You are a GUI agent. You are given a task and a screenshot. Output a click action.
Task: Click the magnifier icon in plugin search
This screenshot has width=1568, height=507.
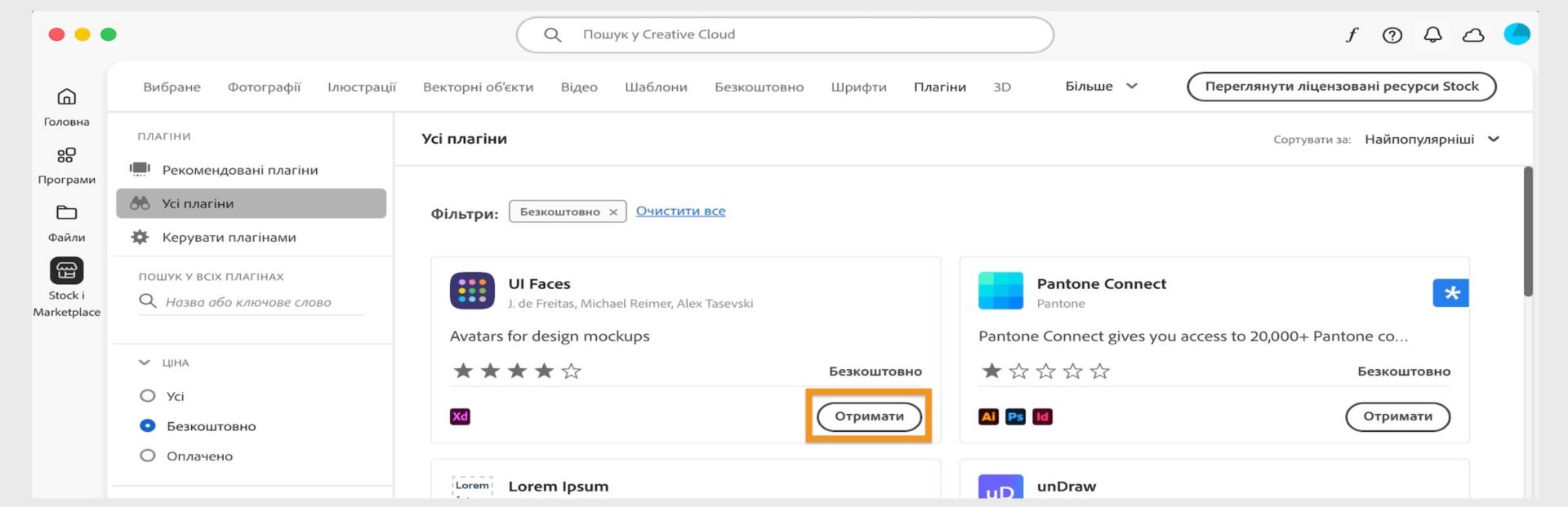coord(148,301)
